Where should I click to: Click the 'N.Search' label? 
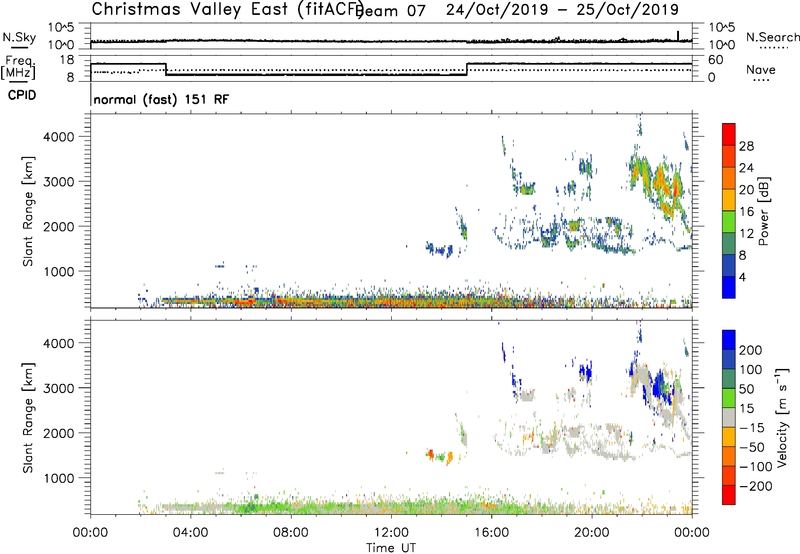[772, 37]
